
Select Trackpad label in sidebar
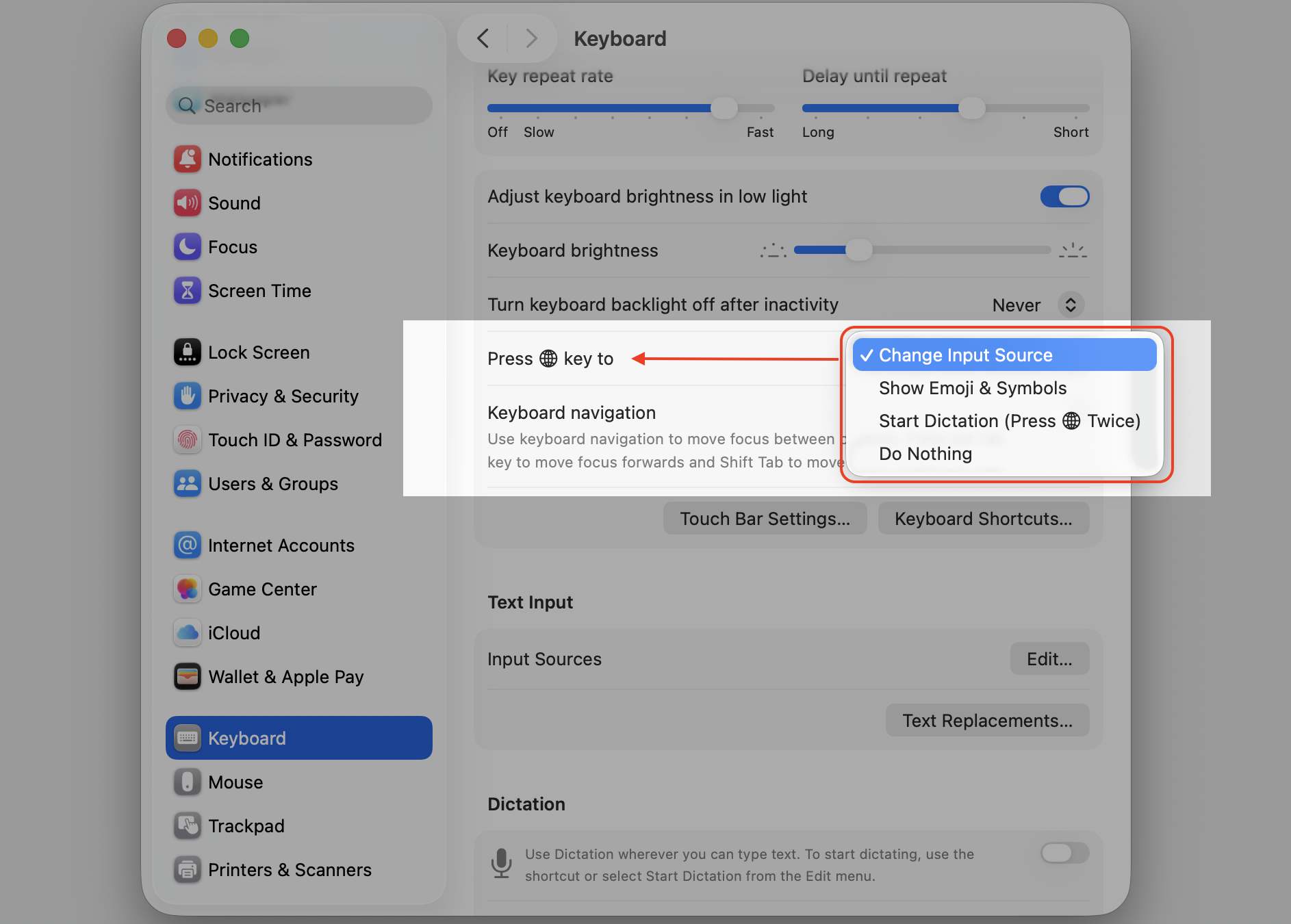[246, 825]
